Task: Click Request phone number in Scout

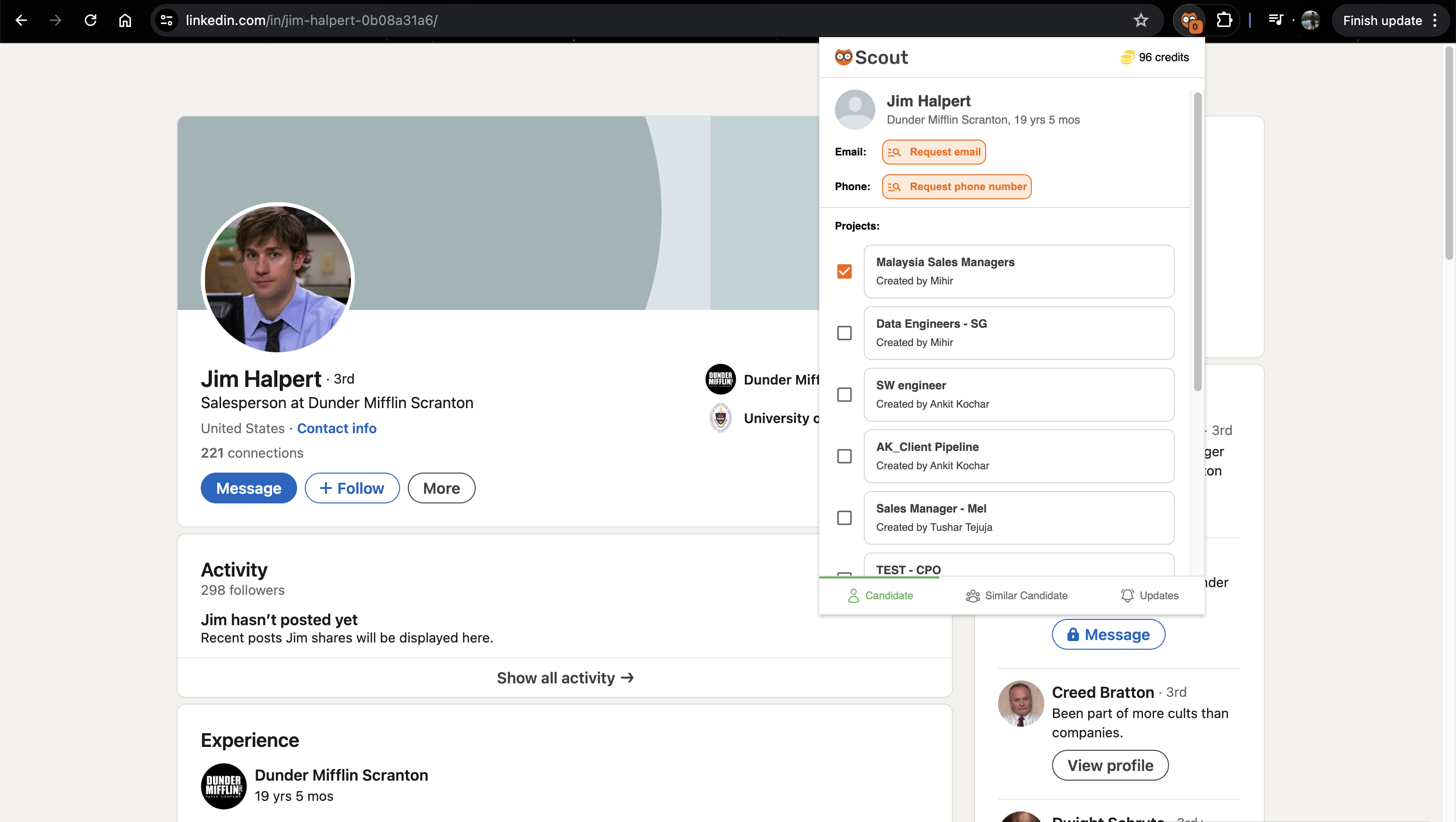Action: pyautogui.click(x=956, y=186)
